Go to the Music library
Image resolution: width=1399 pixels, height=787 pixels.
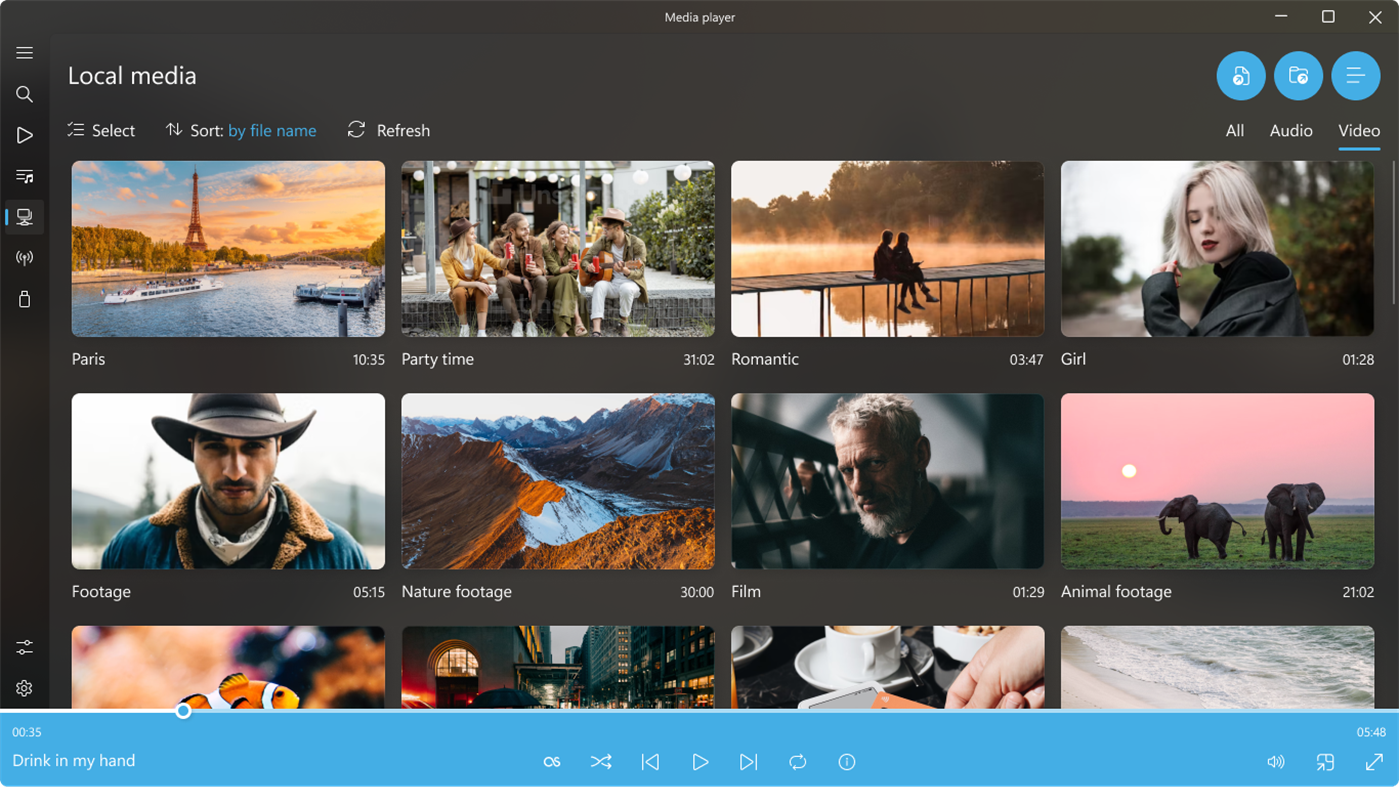[24, 176]
